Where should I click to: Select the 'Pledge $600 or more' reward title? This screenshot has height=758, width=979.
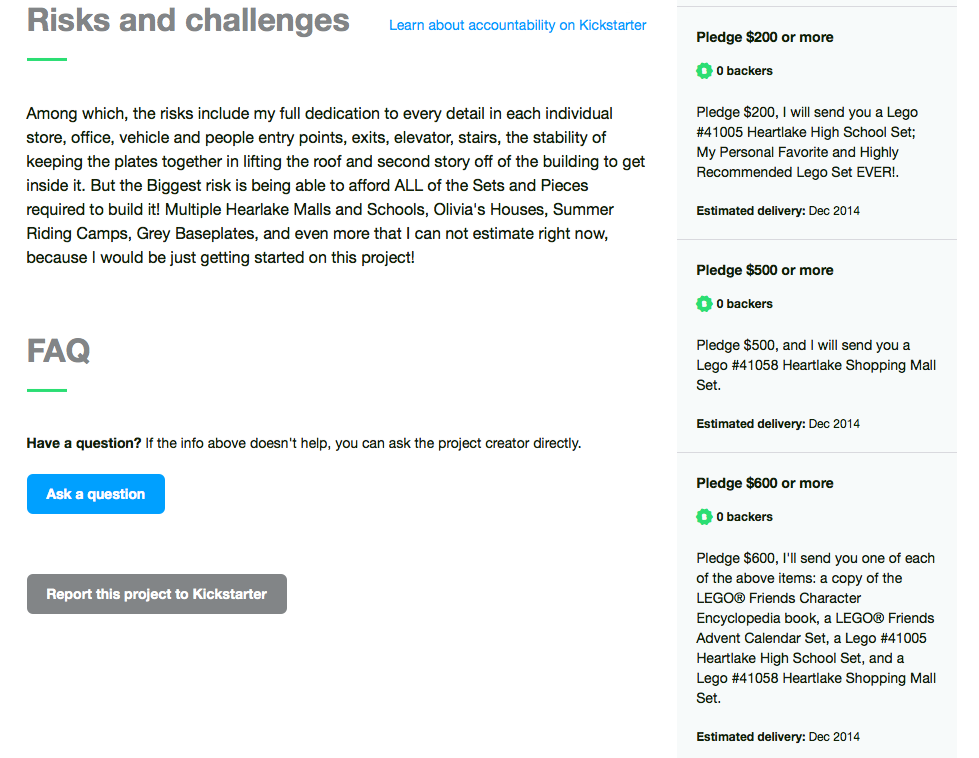(x=765, y=483)
